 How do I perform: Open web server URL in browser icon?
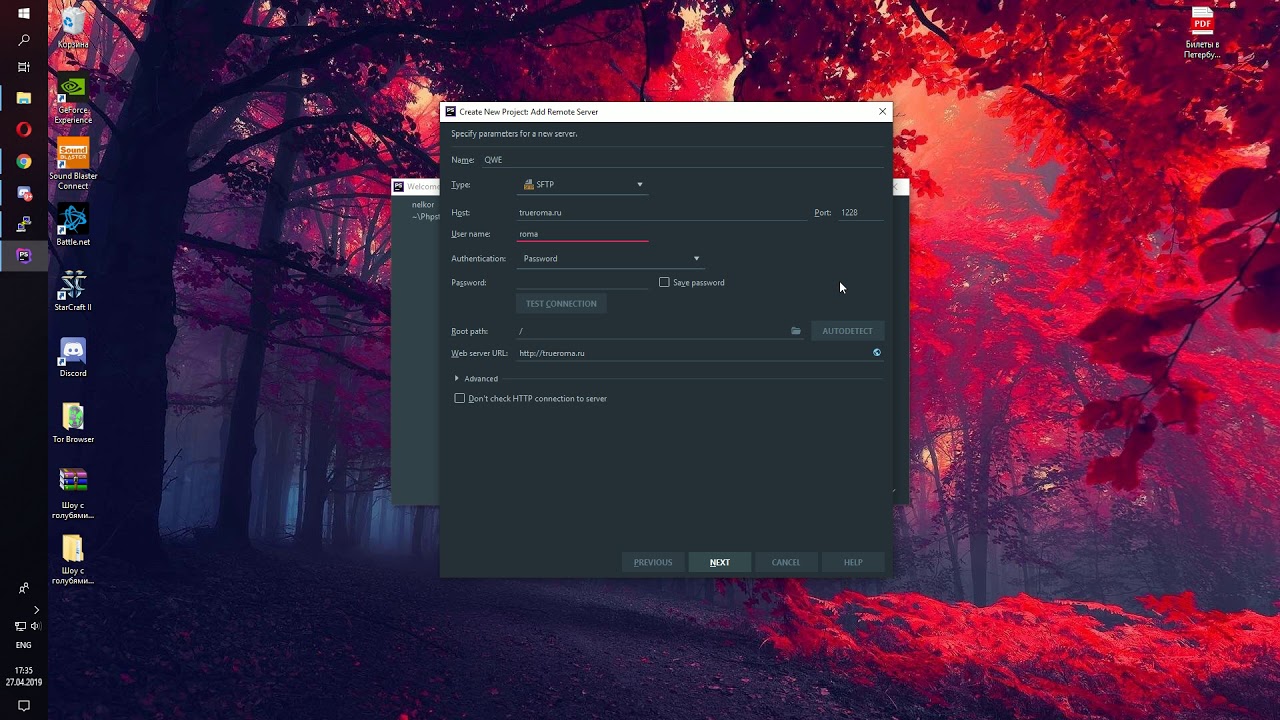(877, 353)
